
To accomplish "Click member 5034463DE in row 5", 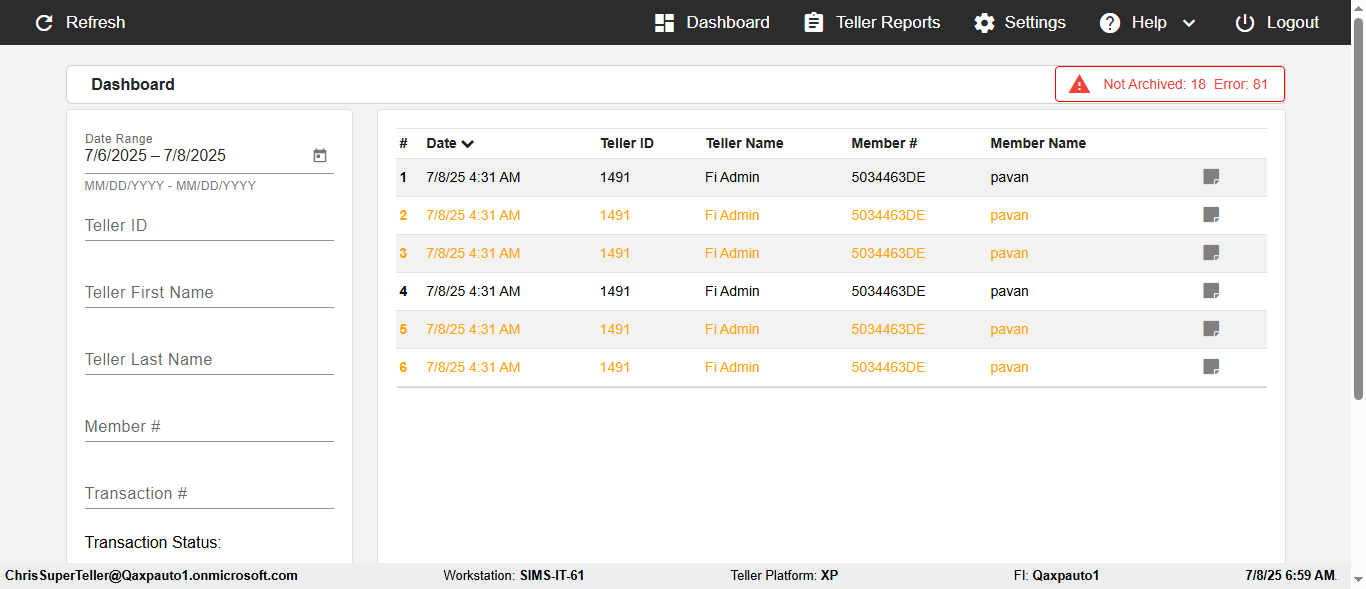I will [888, 329].
